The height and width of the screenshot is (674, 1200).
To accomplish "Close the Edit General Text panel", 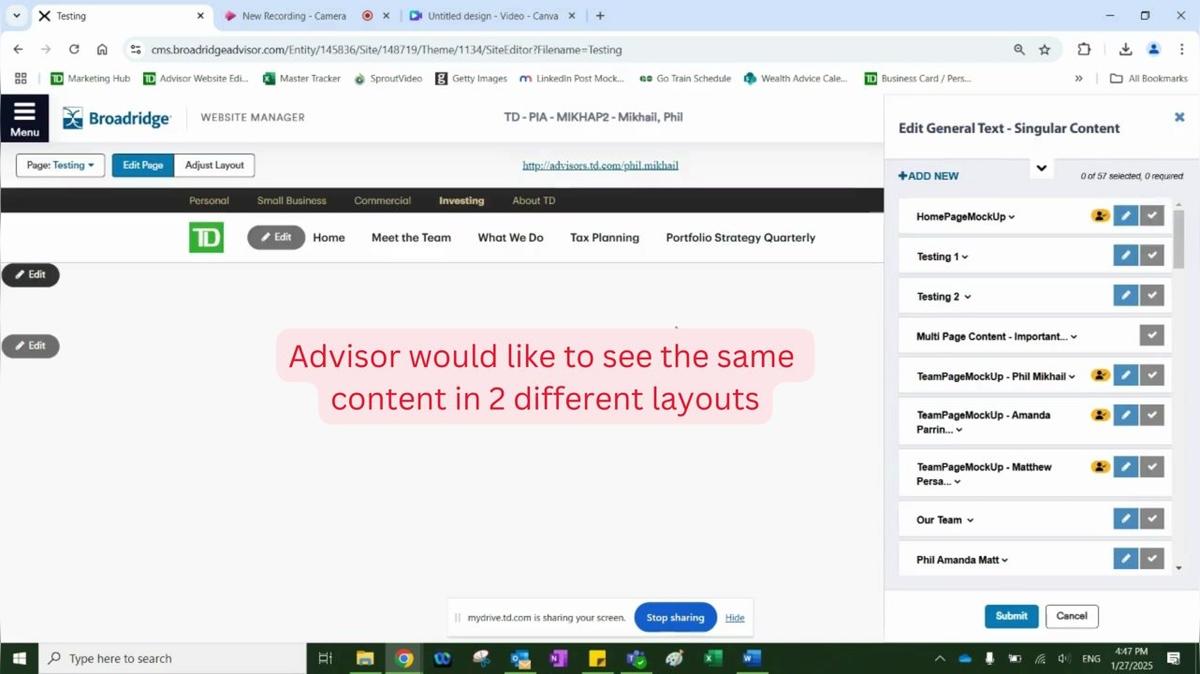I will [1179, 118].
